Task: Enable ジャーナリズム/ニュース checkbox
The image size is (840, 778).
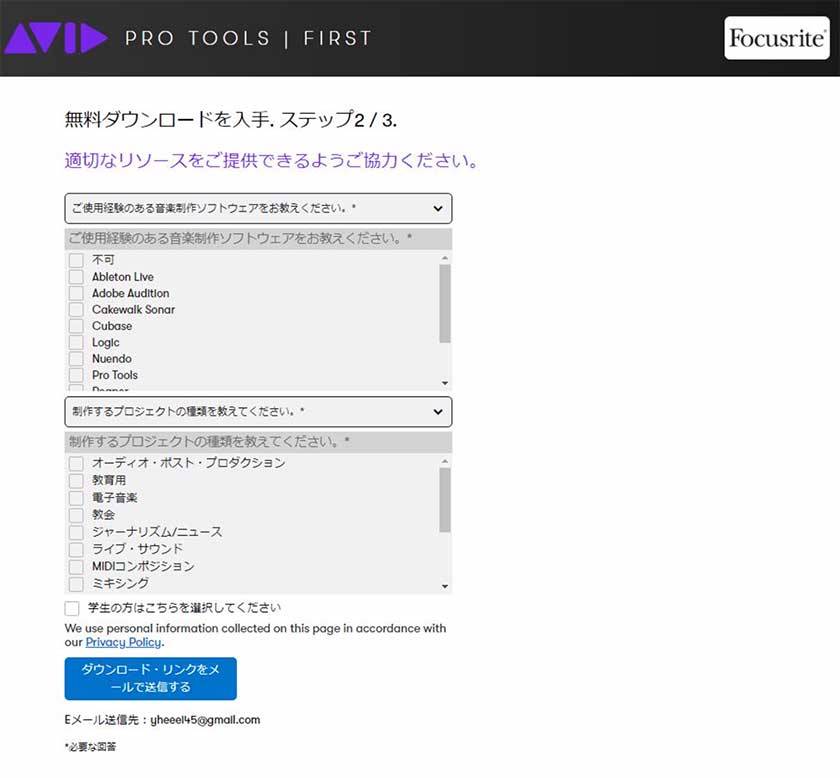Action: 76,532
